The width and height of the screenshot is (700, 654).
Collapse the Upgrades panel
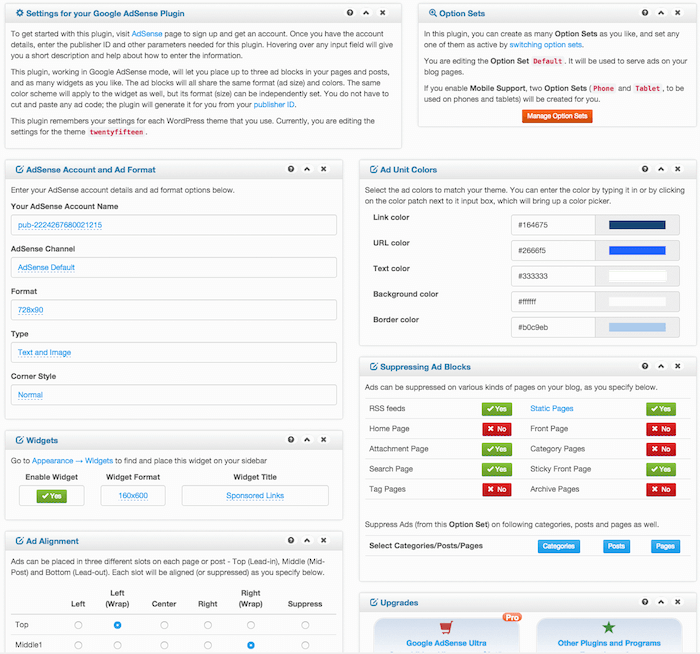[x=661, y=602]
